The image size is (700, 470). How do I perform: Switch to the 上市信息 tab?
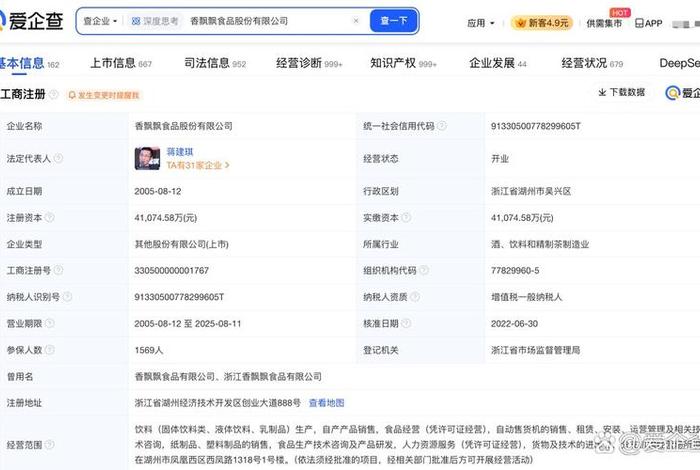pyautogui.click(x=121, y=63)
